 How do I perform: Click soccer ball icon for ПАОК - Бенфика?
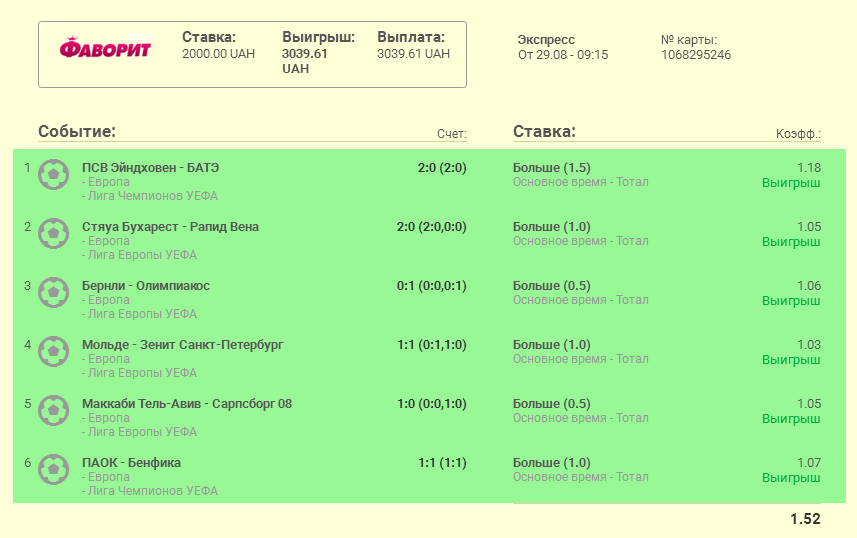click(54, 470)
